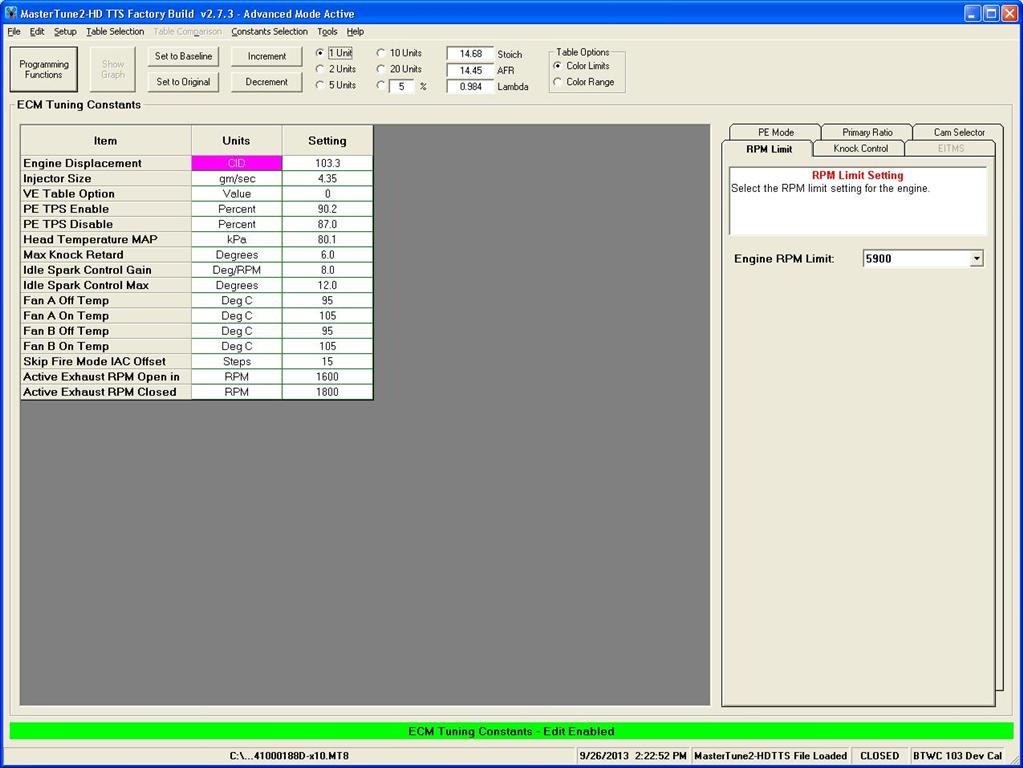
Task: Click Engine Displacement setting 103.3
Action: 328,163
